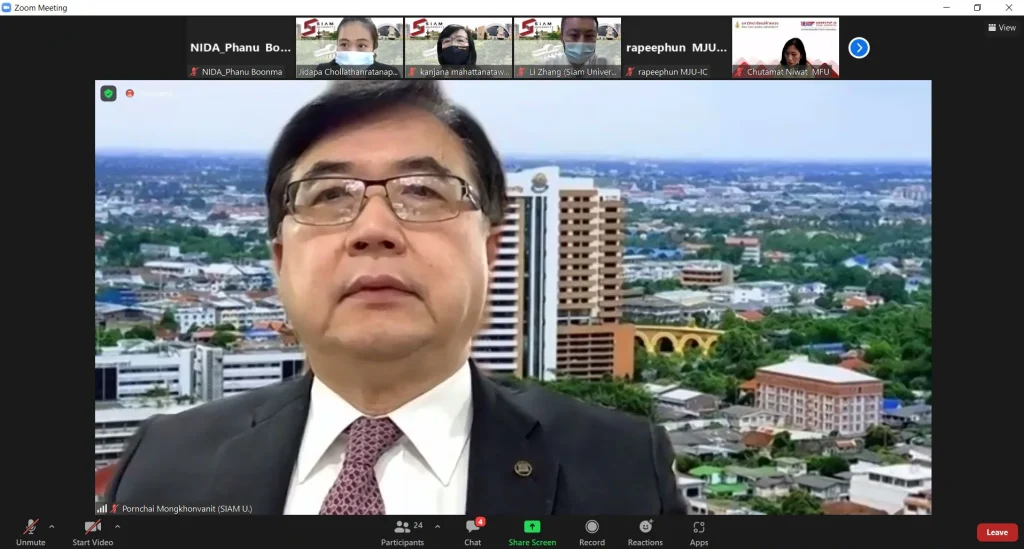Expand participants options caret
1024x549 pixels.
[438, 526]
